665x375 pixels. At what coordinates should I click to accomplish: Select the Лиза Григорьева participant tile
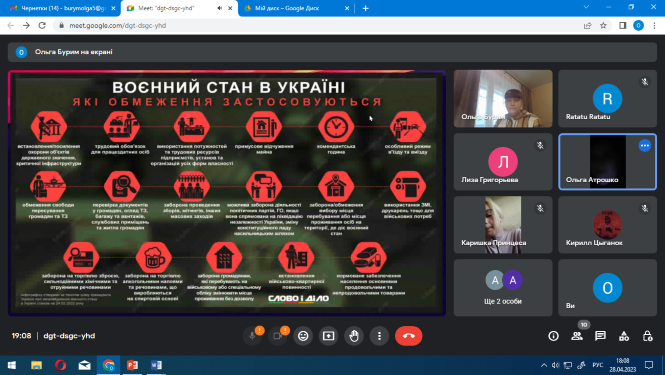503,162
